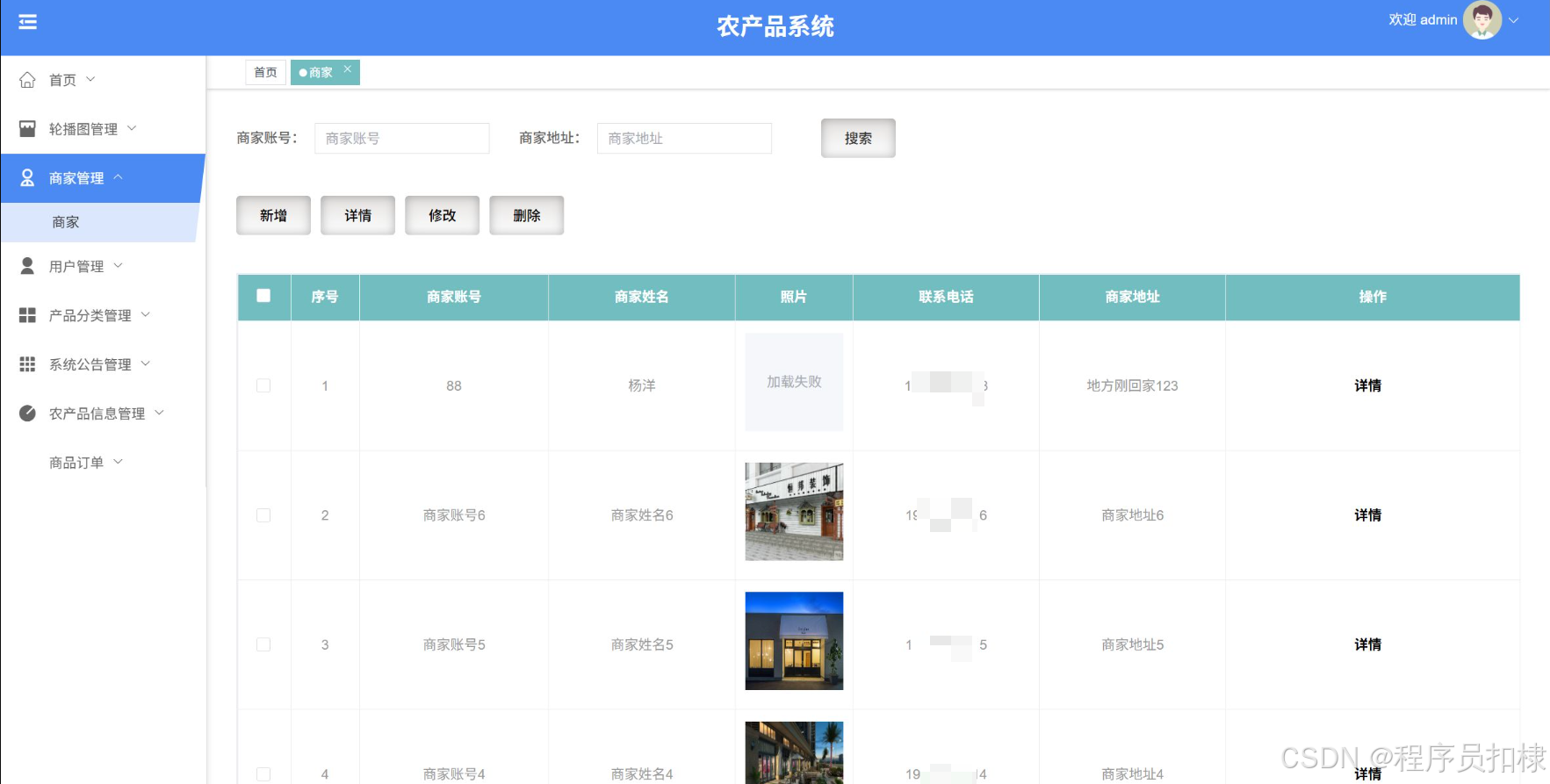Expand the 商品订单 menu chevron
Viewport: 1550px width, 784px height.
tap(118, 462)
